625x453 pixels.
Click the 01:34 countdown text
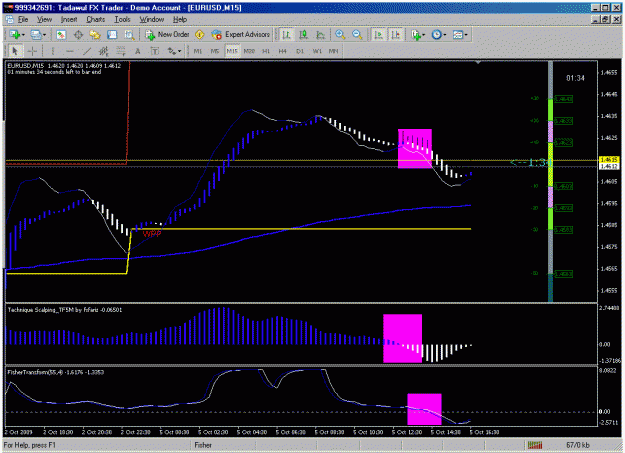point(575,78)
